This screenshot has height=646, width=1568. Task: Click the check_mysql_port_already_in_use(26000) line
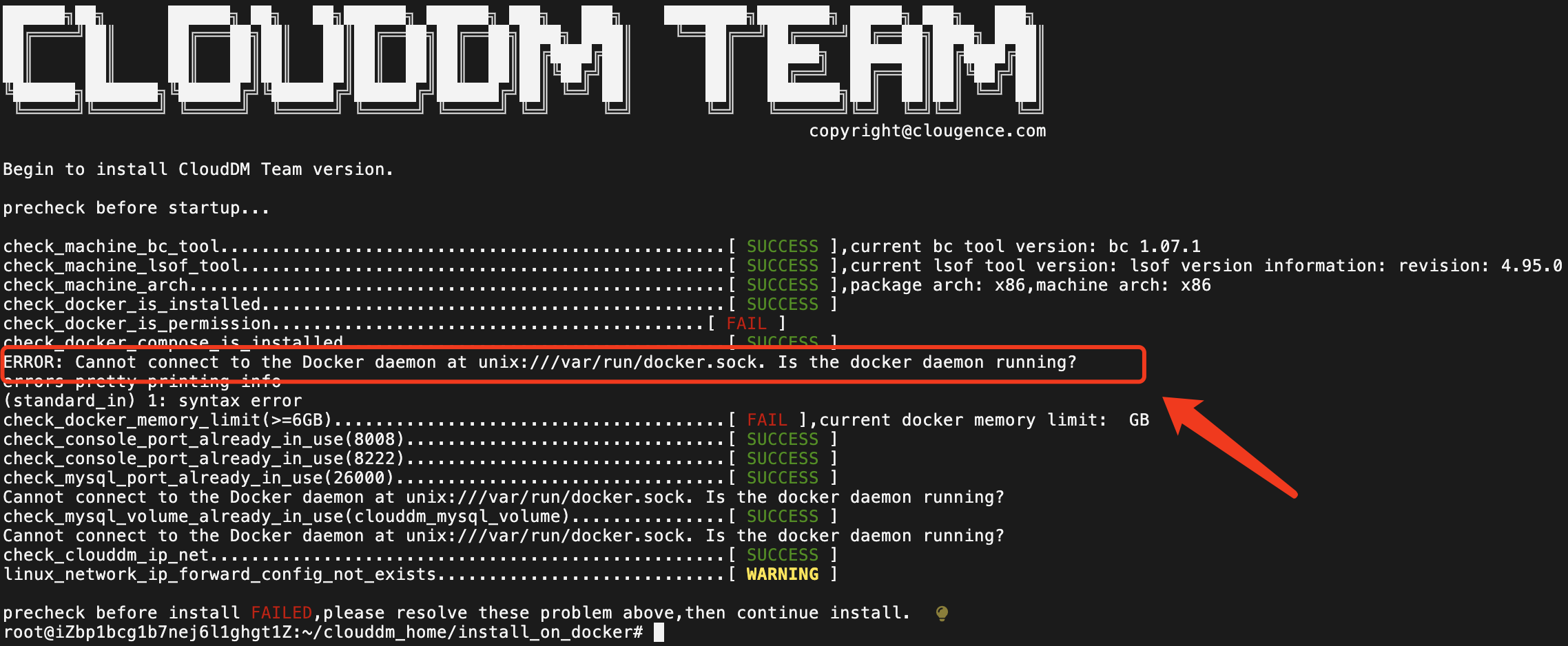click(x=420, y=477)
